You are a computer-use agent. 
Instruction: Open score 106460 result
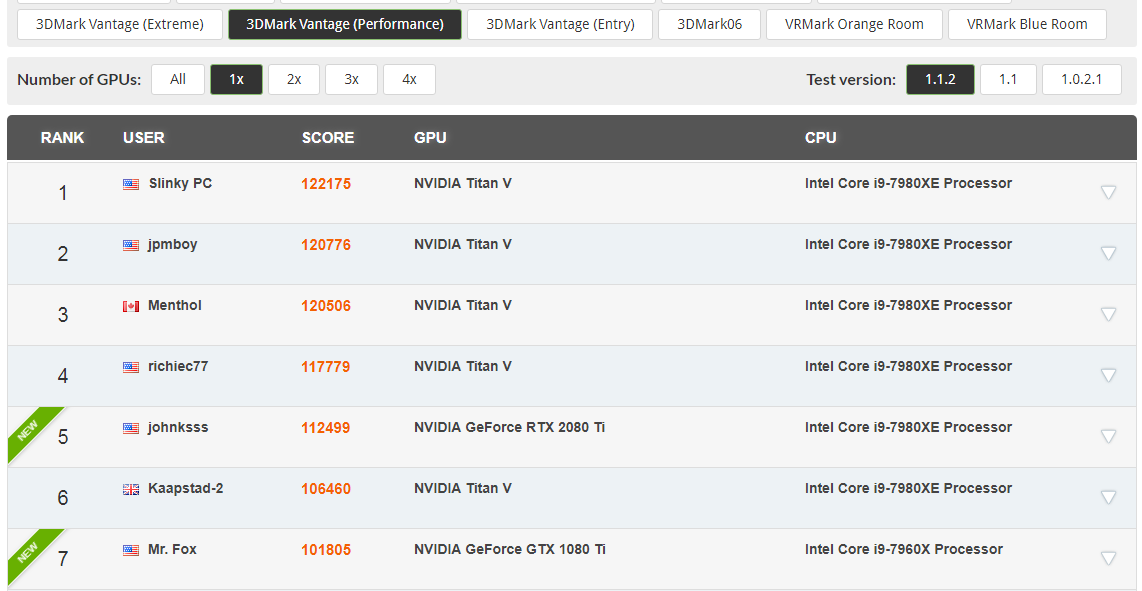(x=326, y=489)
